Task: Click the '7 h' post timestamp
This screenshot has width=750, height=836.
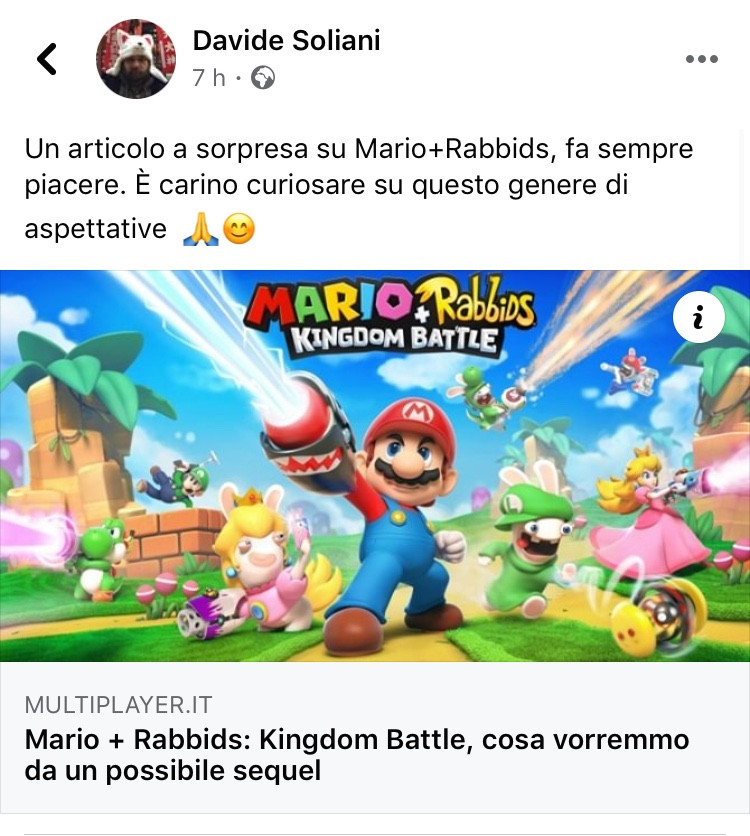Action: [x=209, y=78]
